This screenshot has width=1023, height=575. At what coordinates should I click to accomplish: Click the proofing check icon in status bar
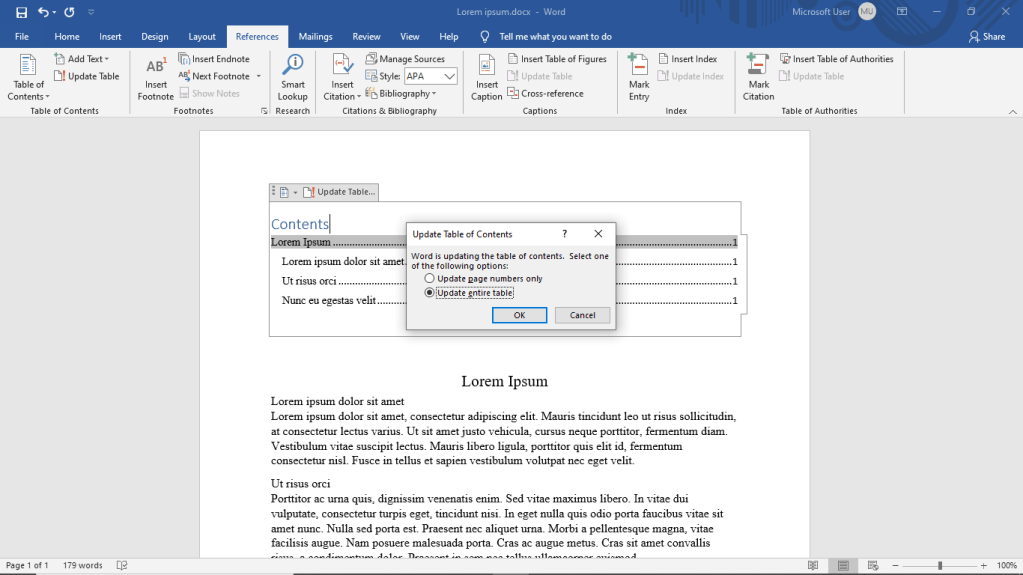121,565
